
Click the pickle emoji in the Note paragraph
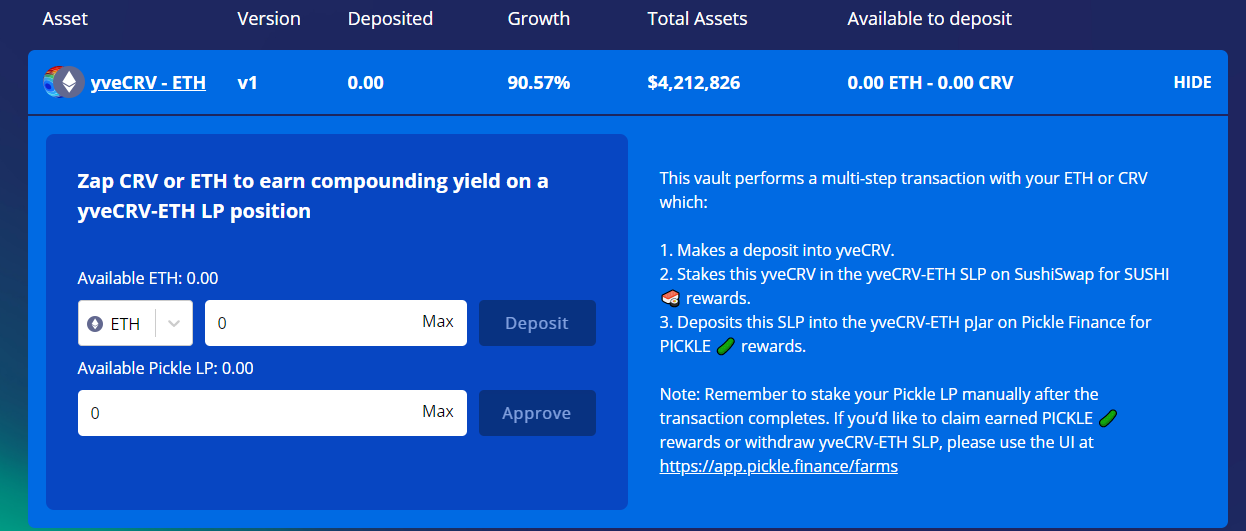[x=1108, y=418]
